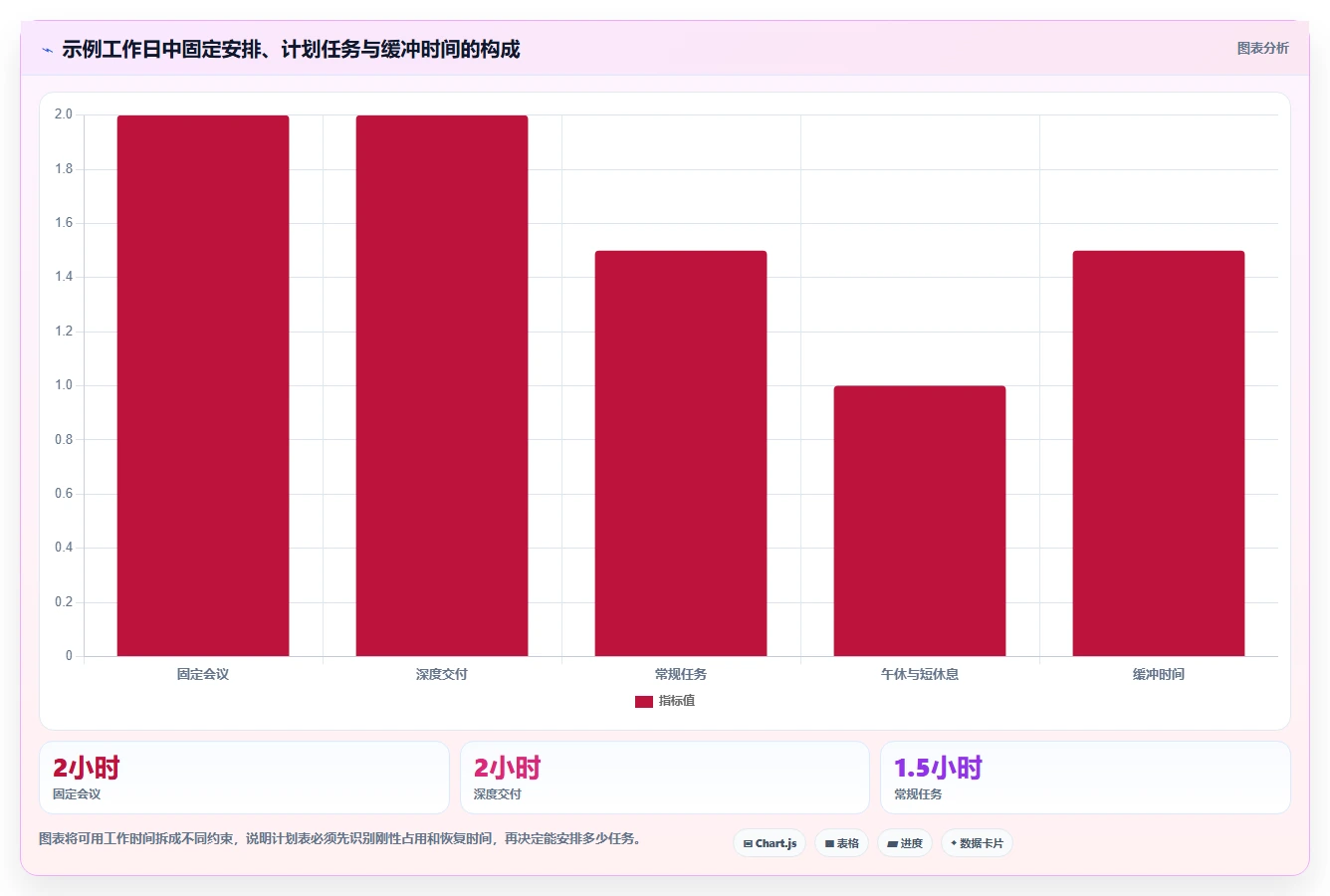Select the 常规任务 bar in chart
This screenshot has width=1330, height=896.
click(x=681, y=453)
